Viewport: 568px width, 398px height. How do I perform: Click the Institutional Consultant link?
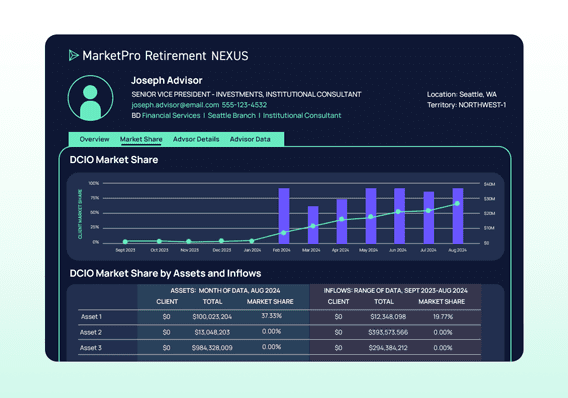pos(302,116)
